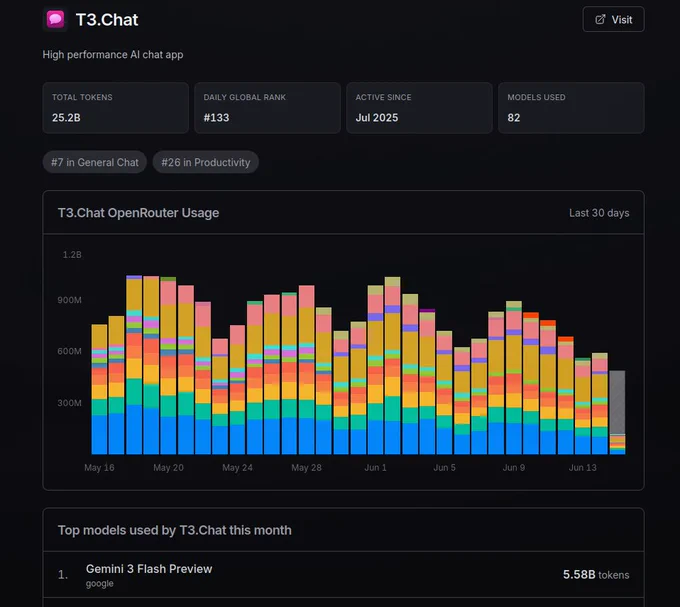Click the external-link icon in Visit button
The image size is (680, 607).
(x=600, y=20)
